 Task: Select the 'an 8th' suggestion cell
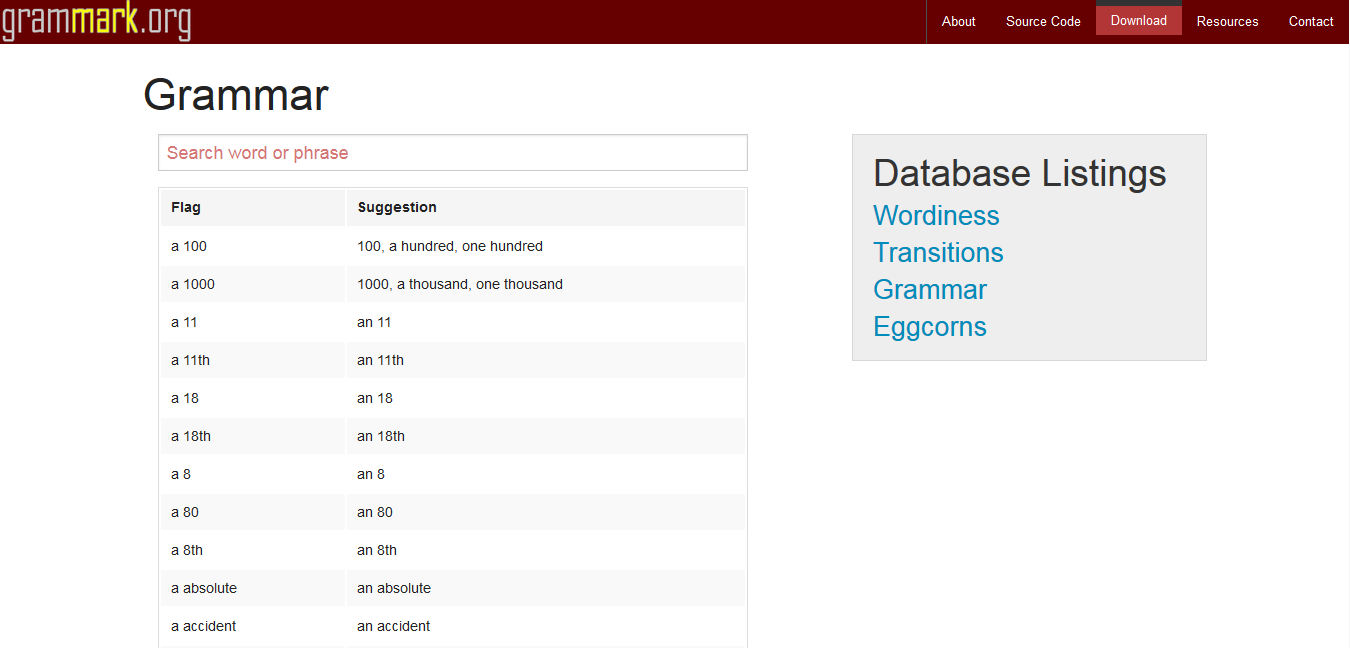click(546, 550)
